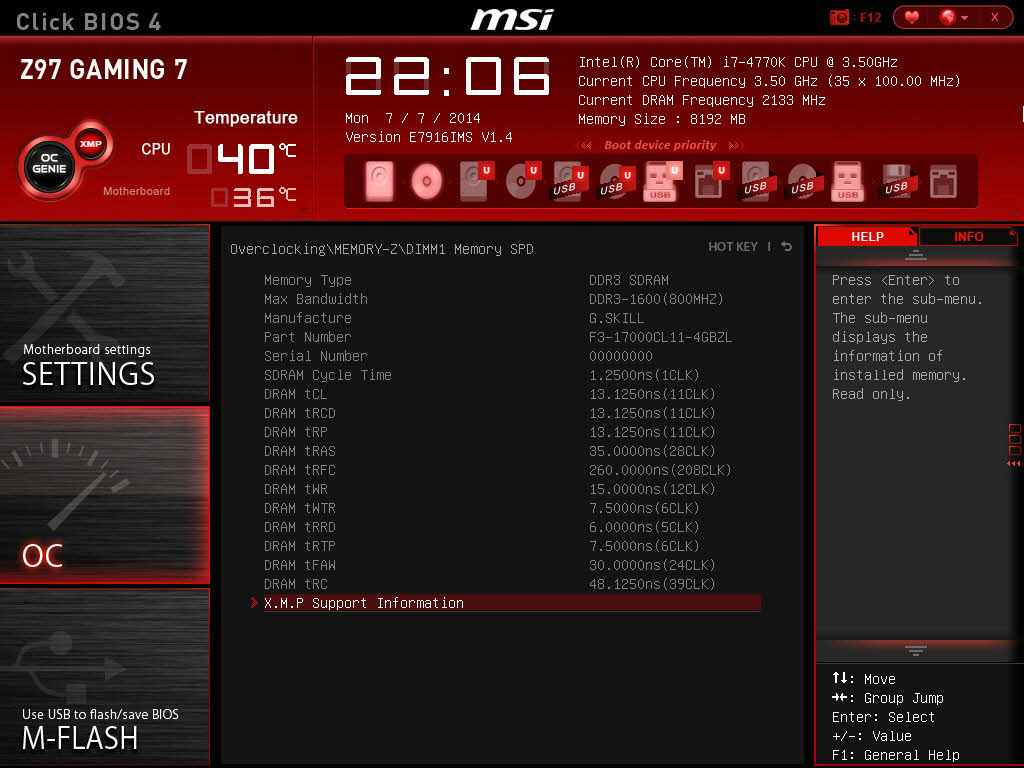Viewport: 1024px width, 768px height.
Task: Click the 'Manufacture' row label
Action: (x=308, y=318)
